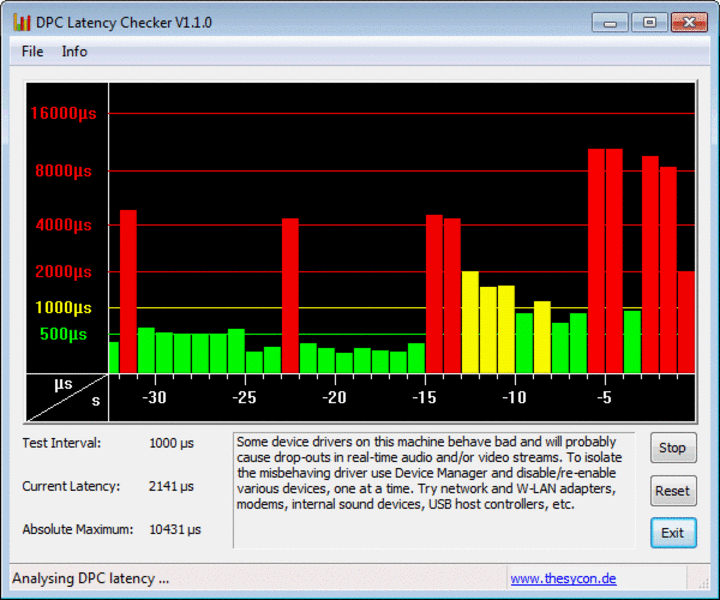Click the -30 time axis label
Screen dimensions: 720x600
click(x=154, y=398)
